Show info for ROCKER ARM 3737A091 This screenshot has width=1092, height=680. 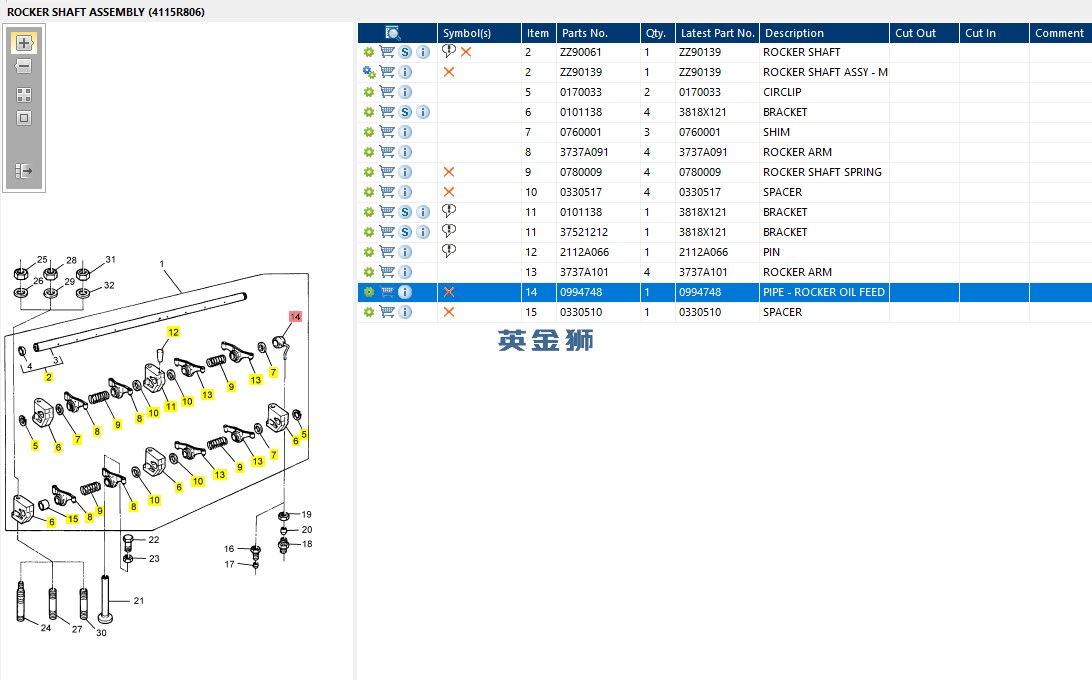[x=405, y=152]
